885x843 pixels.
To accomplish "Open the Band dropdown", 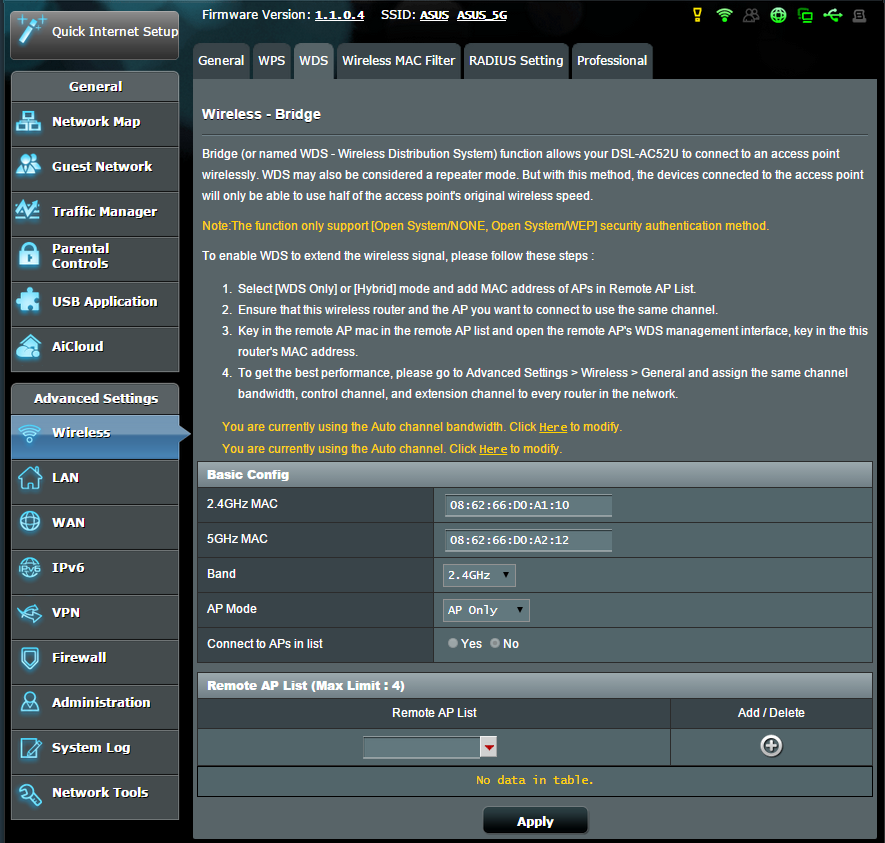I will [x=479, y=575].
